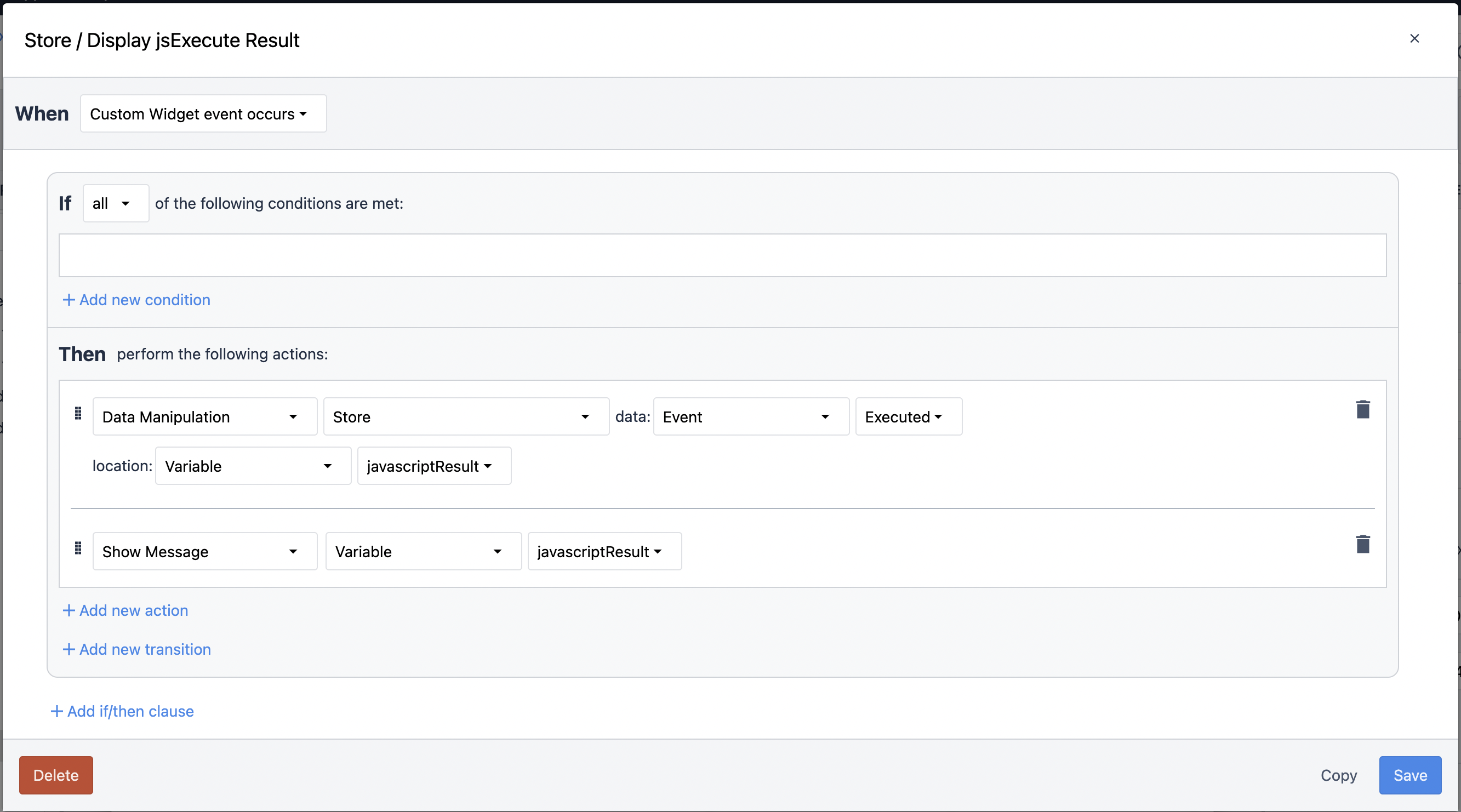Delete the Show Message action via trash icon
The image size is (1461, 812).
coord(1363,544)
